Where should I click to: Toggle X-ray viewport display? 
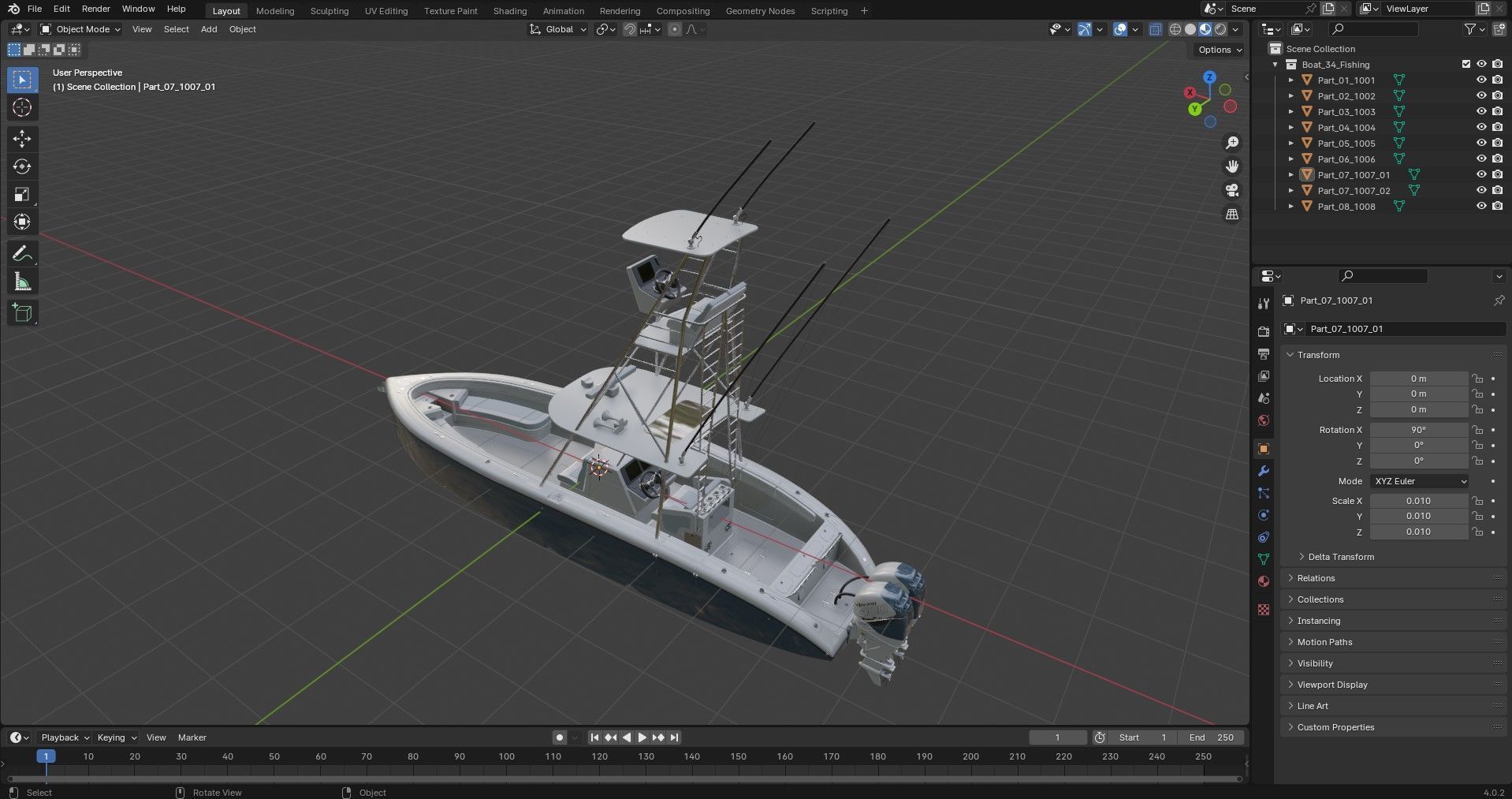point(1155,29)
